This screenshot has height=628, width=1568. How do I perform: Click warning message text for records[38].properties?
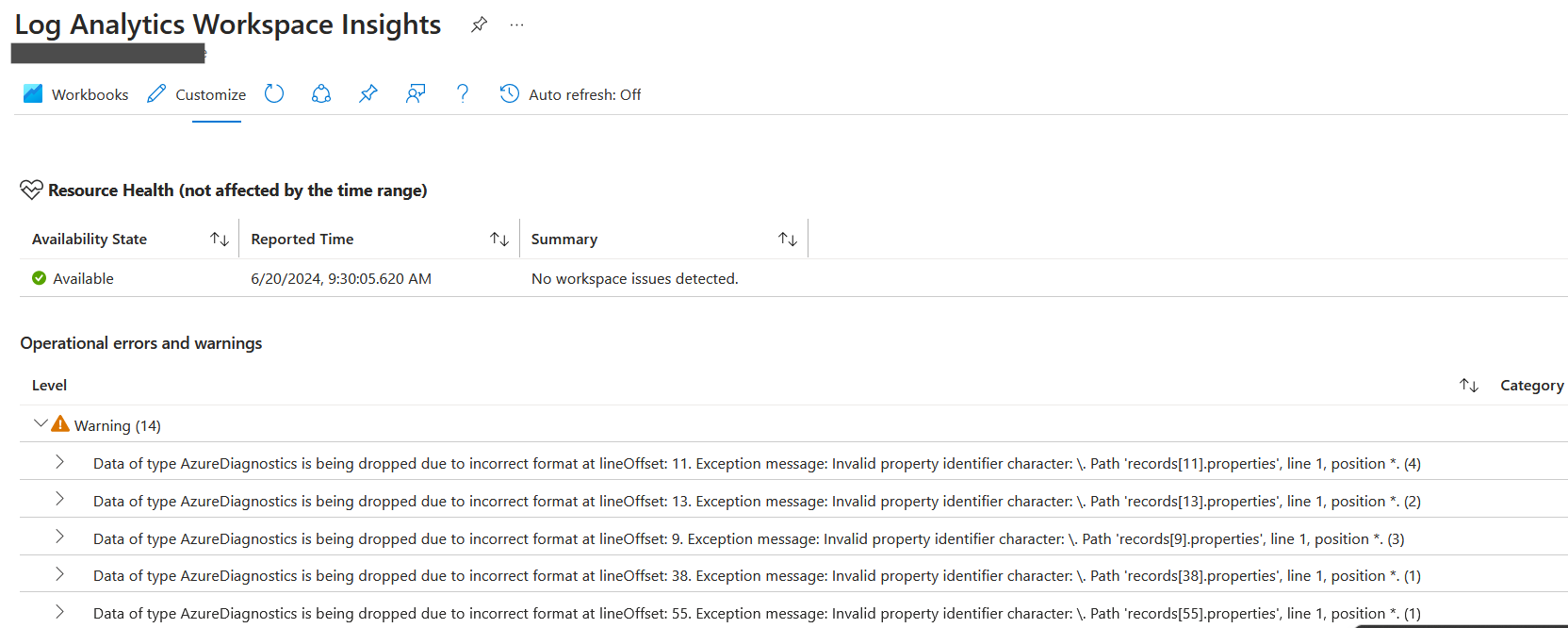pos(757,576)
